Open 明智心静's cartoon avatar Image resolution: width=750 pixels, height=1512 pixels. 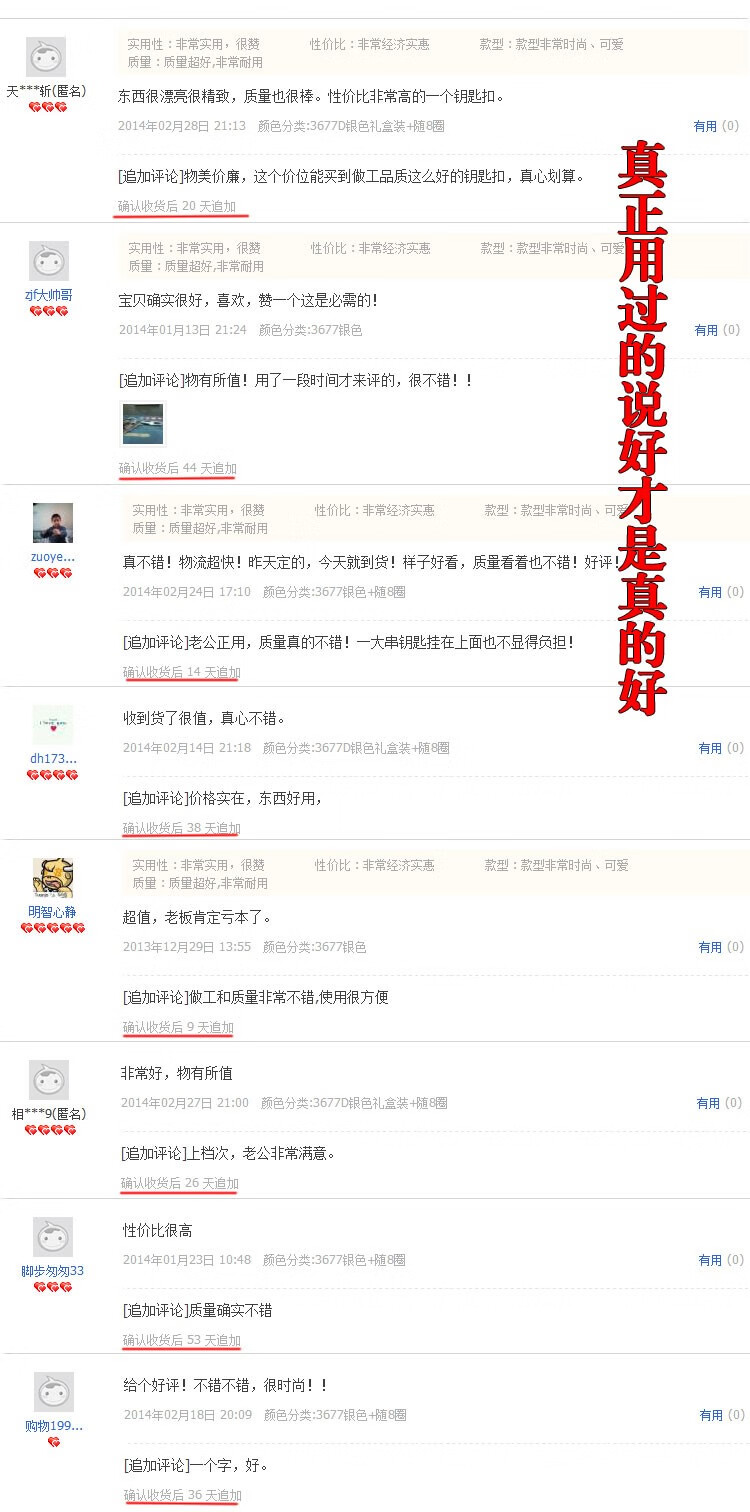coord(53,877)
